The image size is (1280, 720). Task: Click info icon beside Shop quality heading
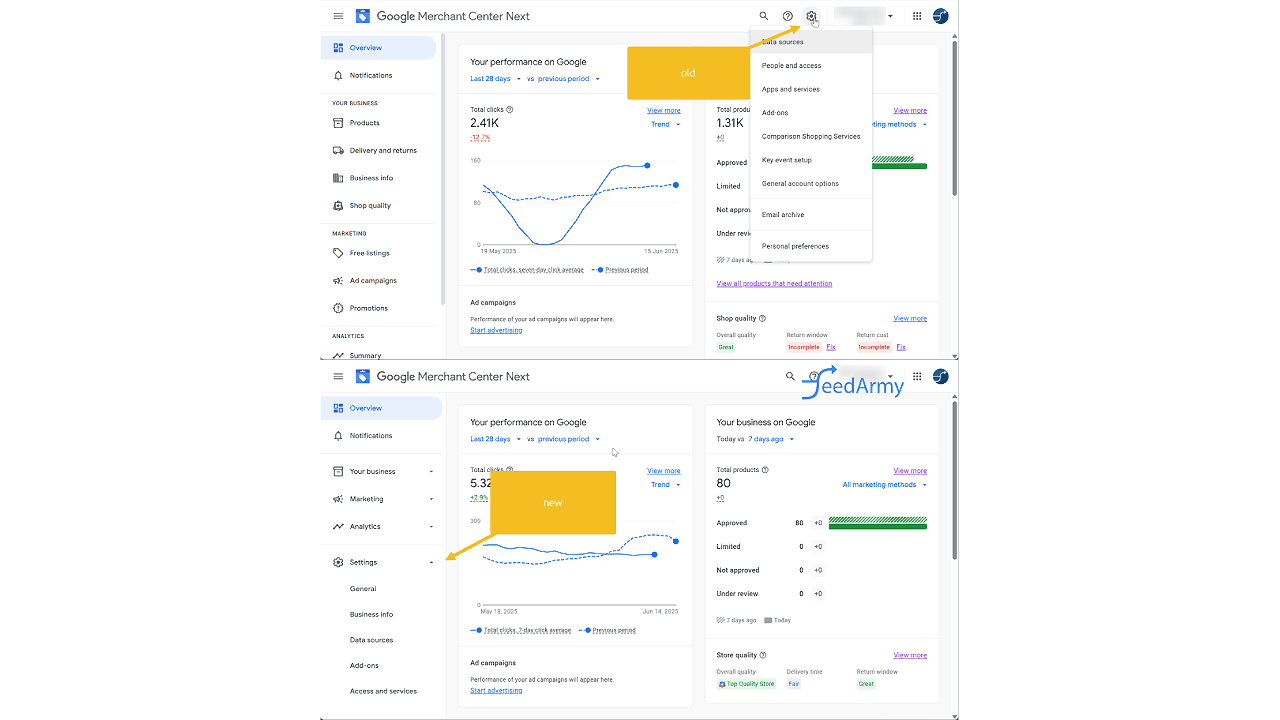pos(762,318)
